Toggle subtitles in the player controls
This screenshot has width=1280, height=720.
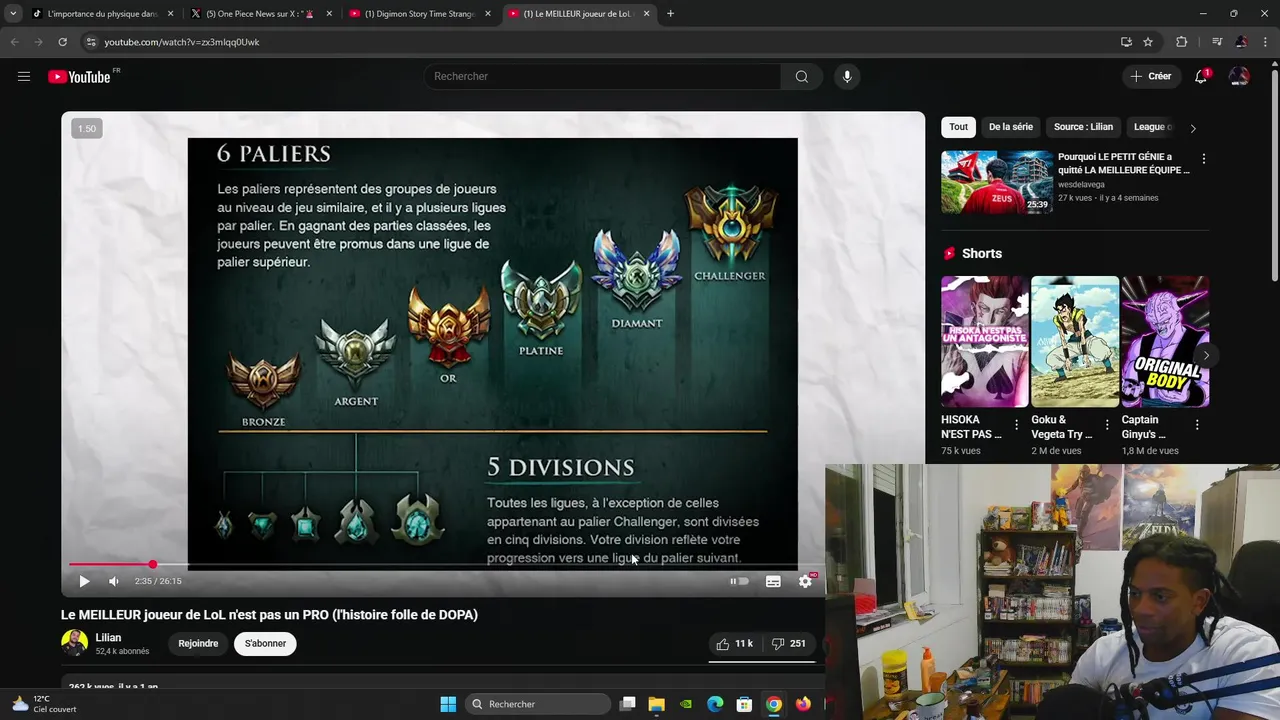coord(773,581)
